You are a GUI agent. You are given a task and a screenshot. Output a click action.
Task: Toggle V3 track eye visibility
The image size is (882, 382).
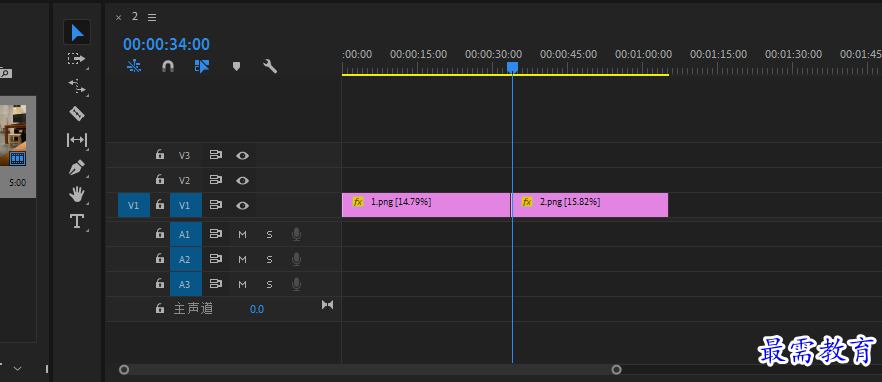click(x=242, y=156)
